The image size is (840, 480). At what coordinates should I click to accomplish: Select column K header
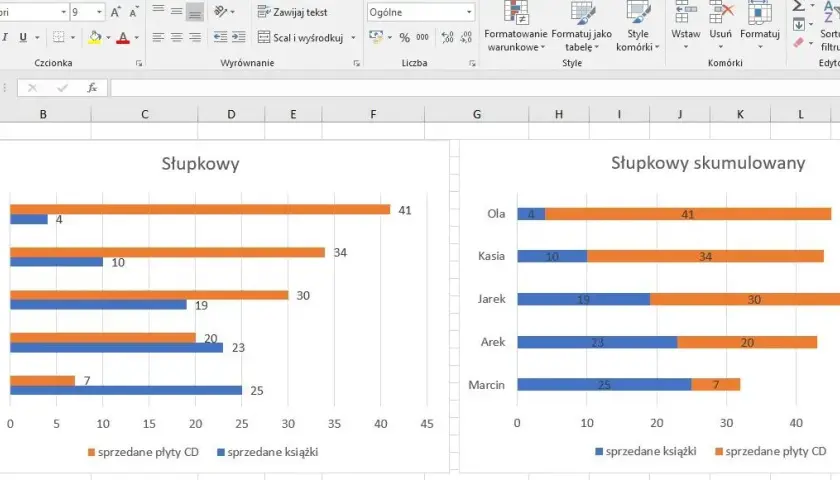[740, 114]
